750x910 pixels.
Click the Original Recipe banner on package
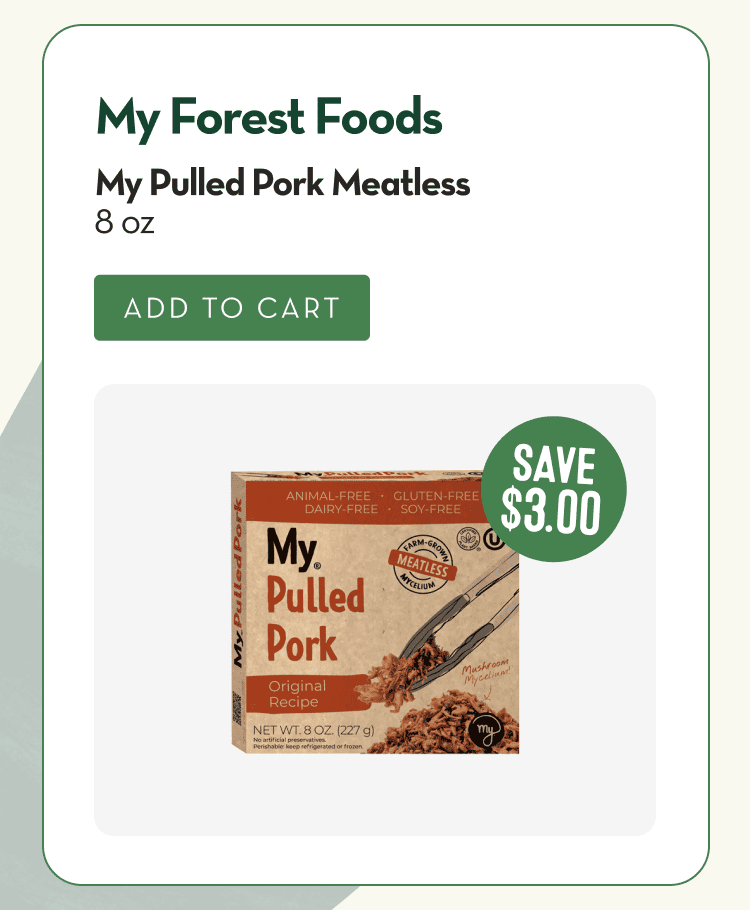[297, 690]
